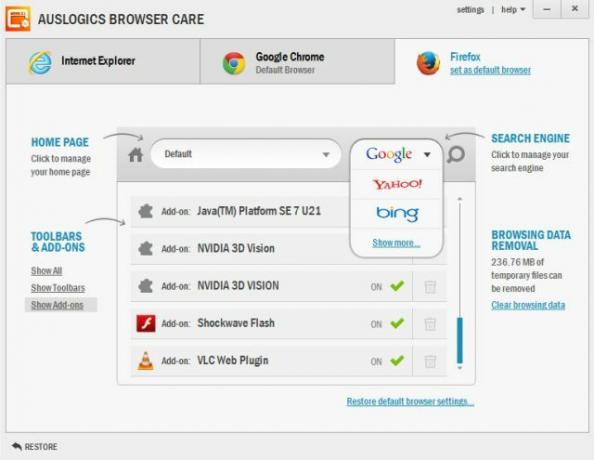Select Yahoo! as search engine

[397, 185]
